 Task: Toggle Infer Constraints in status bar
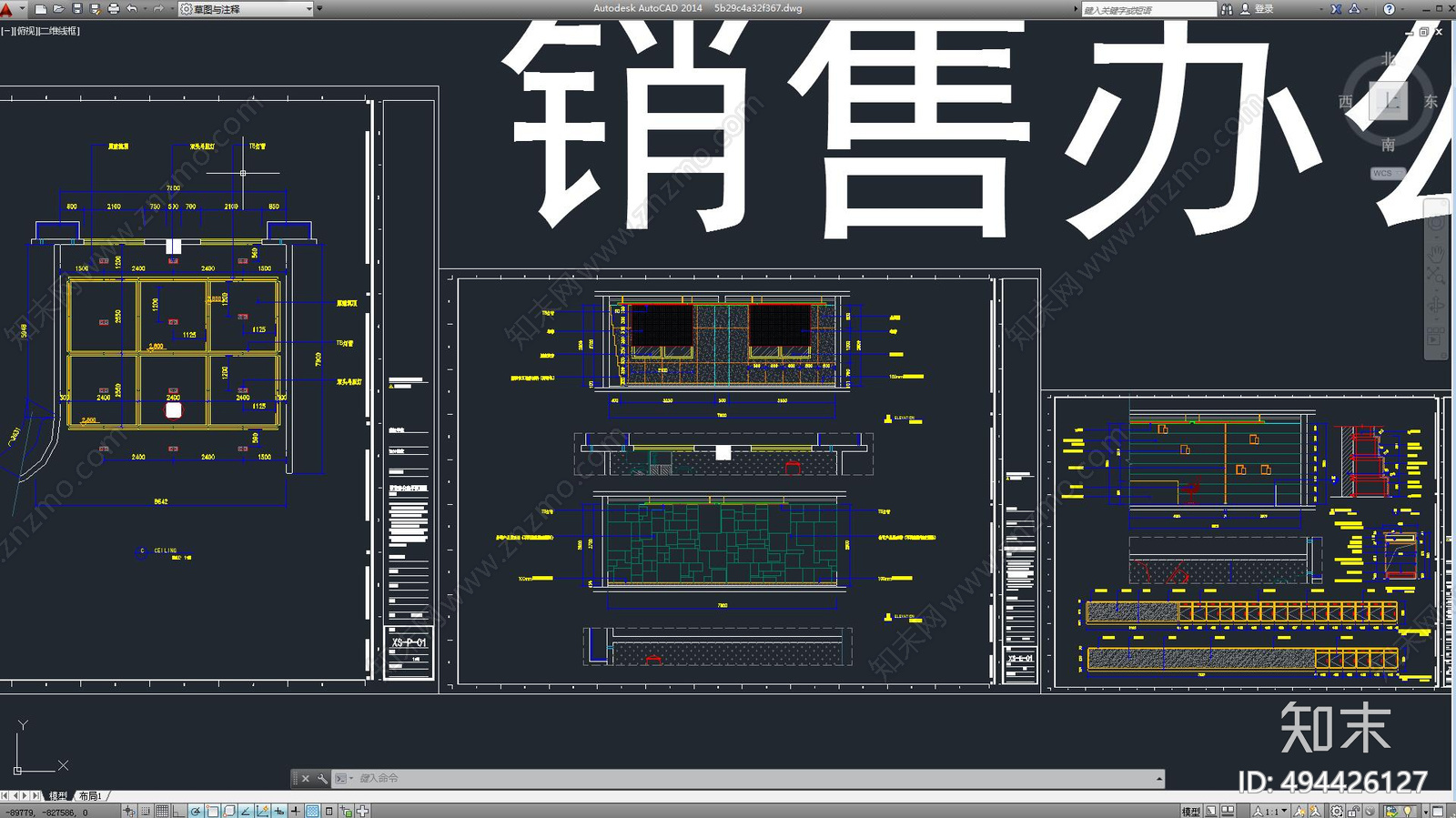(128, 811)
